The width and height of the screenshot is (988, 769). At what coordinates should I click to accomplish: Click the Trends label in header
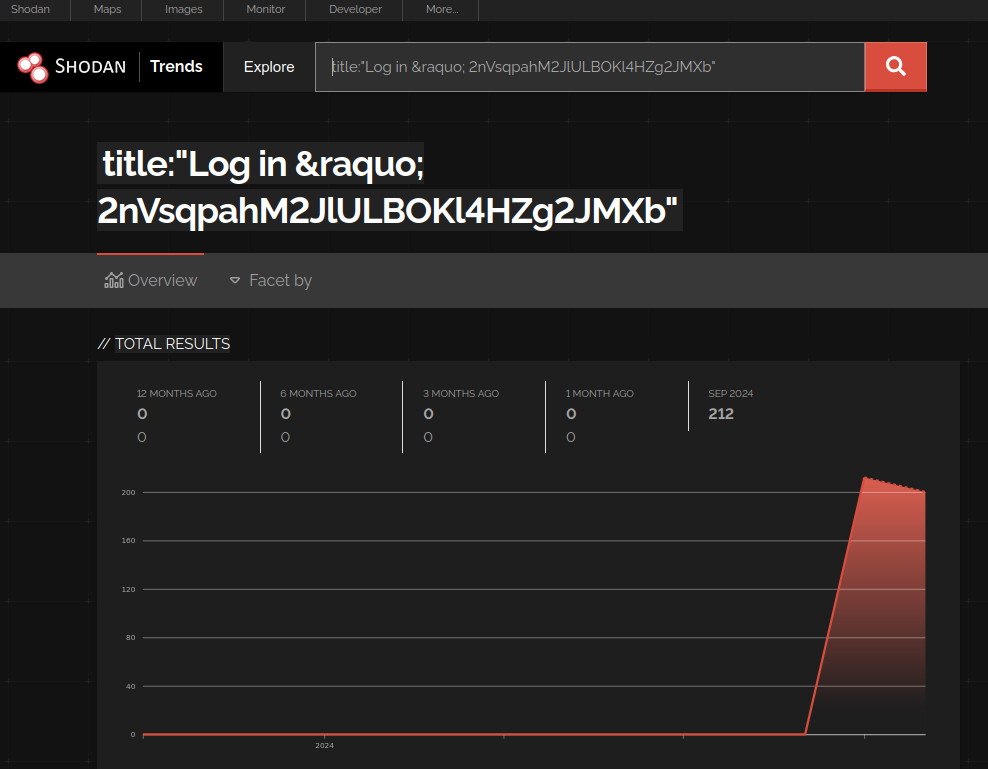pyautogui.click(x=176, y=67)
